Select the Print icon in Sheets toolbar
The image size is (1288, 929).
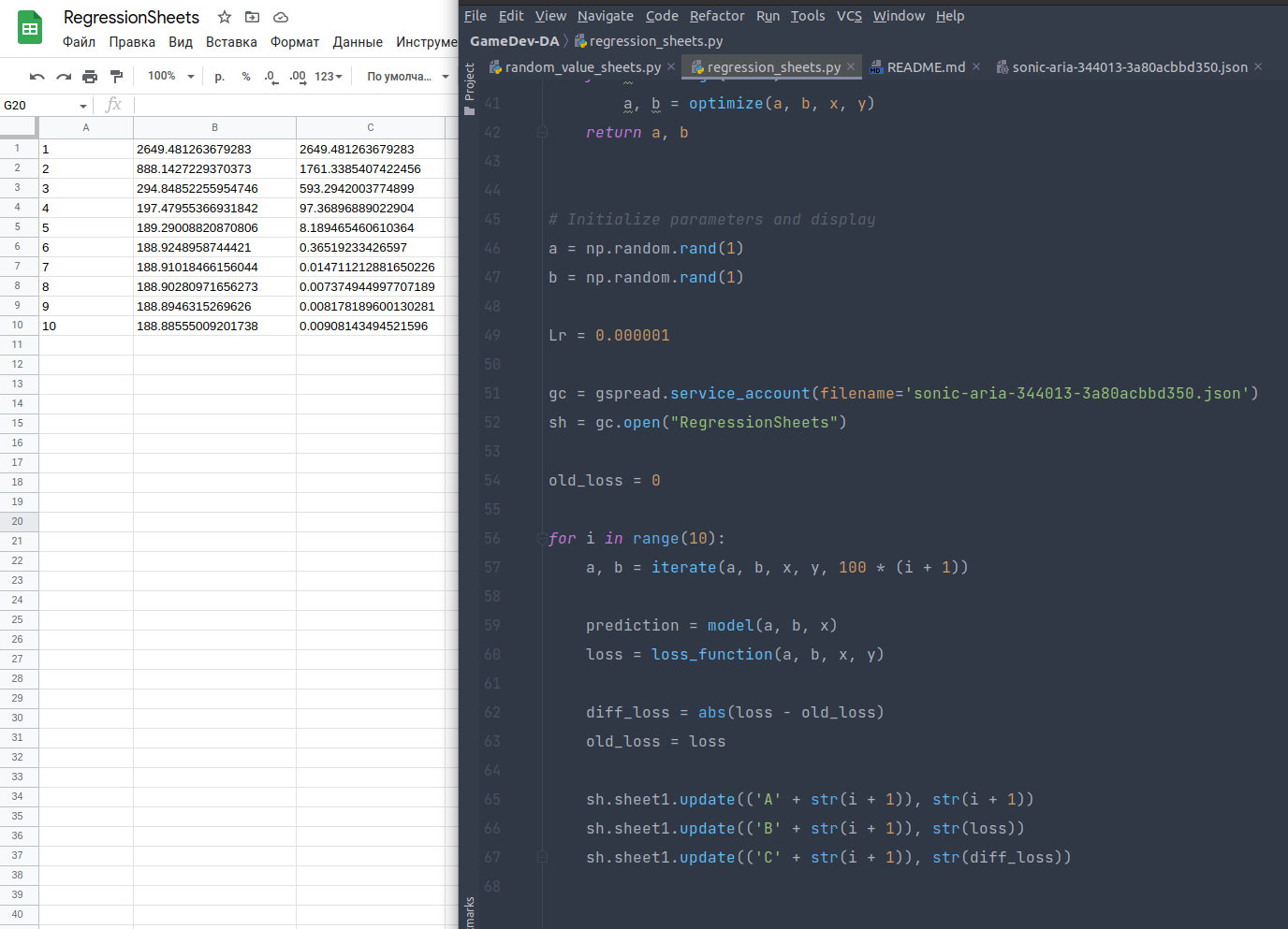pos(88,76)
